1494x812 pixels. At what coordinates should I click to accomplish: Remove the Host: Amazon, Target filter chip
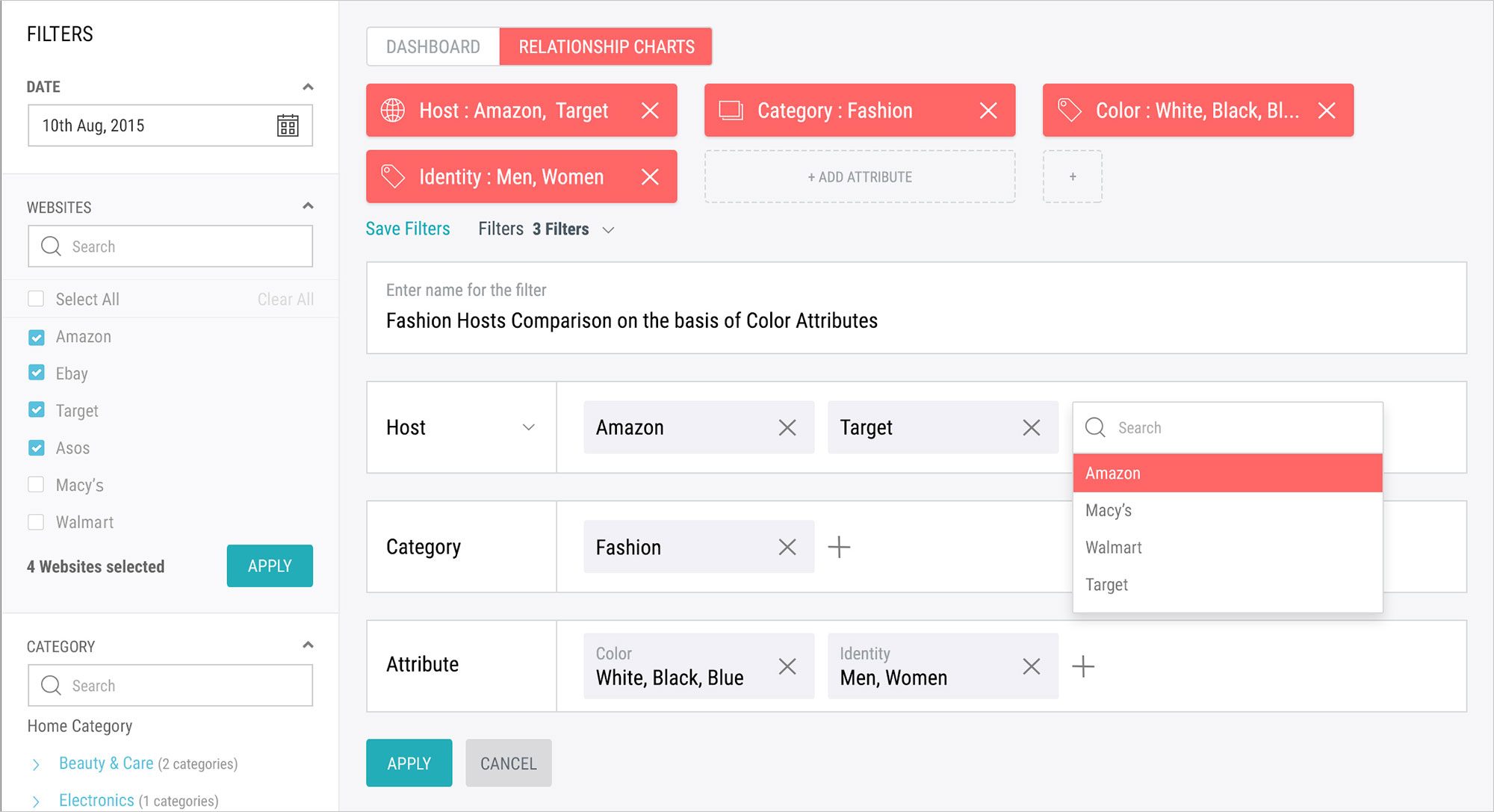[x=650, y=111]
